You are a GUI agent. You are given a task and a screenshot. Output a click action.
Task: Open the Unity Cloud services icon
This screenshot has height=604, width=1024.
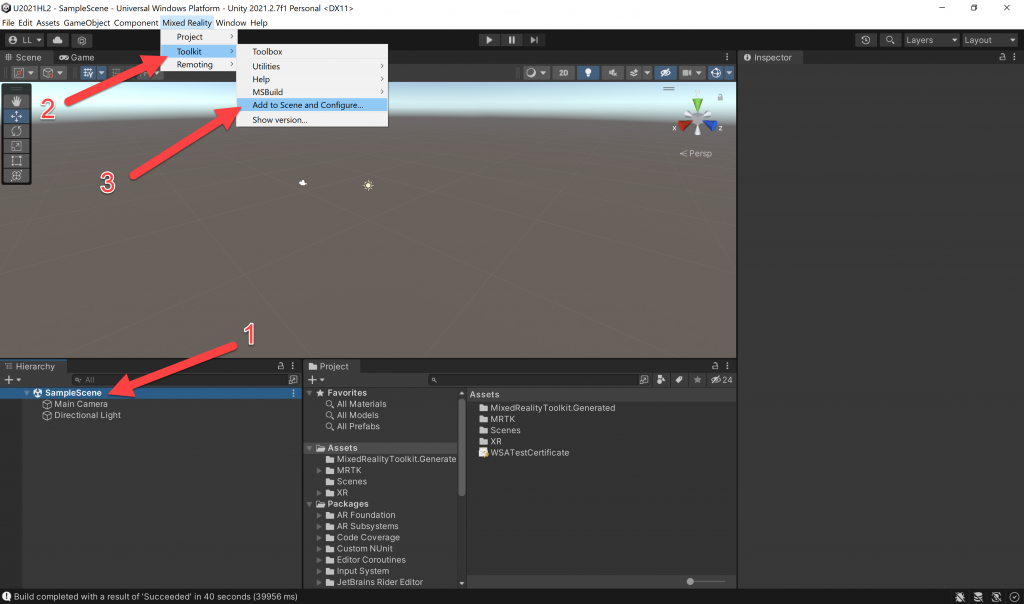pyautogui.click(x=57, y=40)
